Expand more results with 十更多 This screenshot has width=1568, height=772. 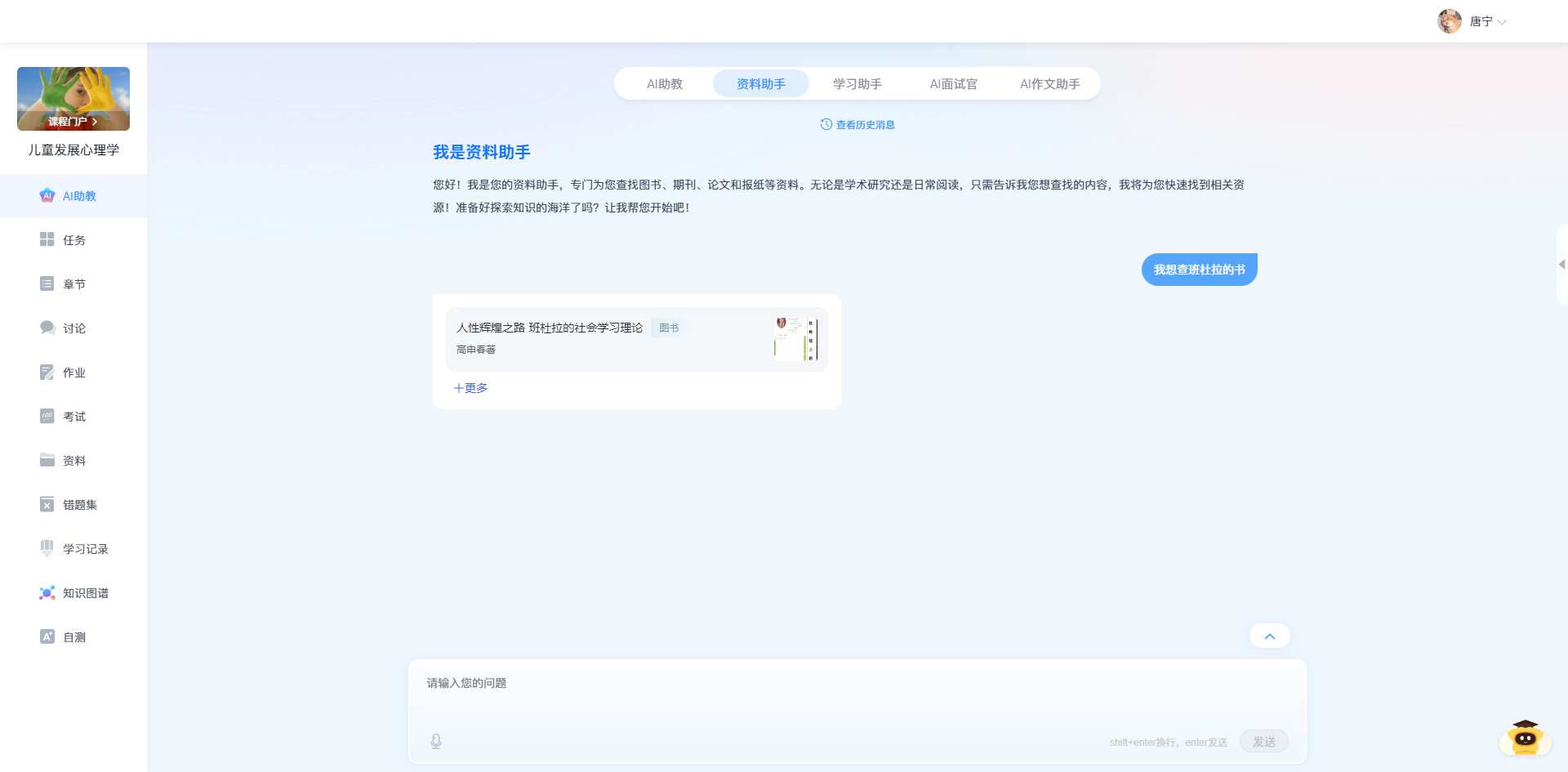pyautogui.click(x=470, y=388)
